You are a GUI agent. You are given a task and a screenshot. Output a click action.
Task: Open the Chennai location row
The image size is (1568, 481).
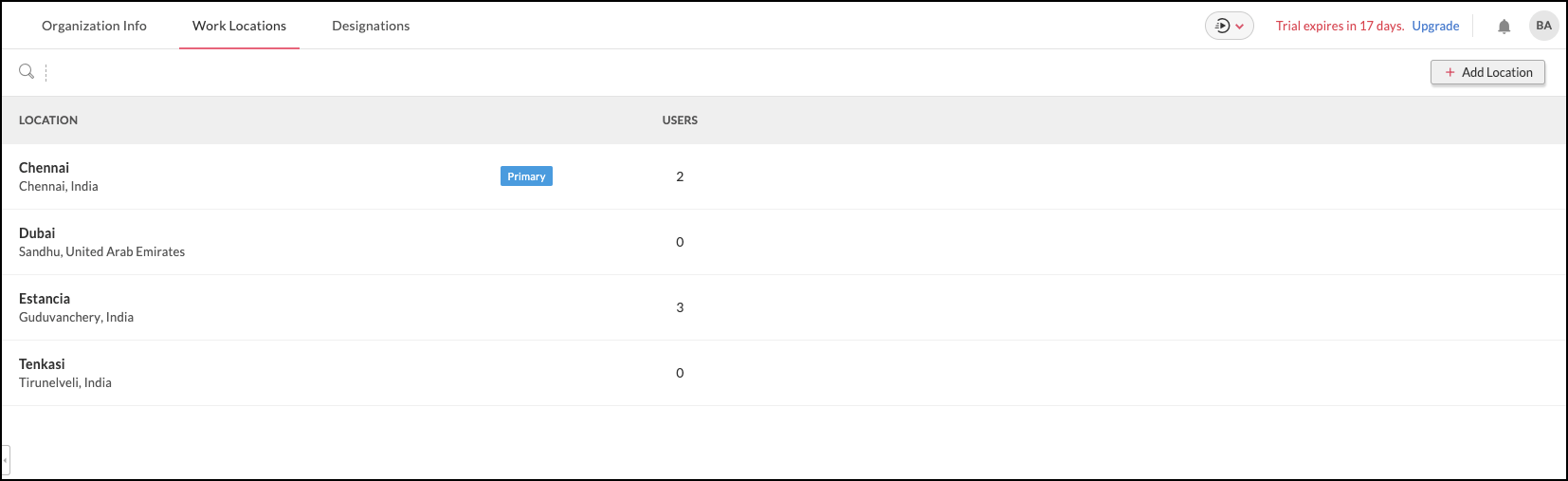(45, 168)
